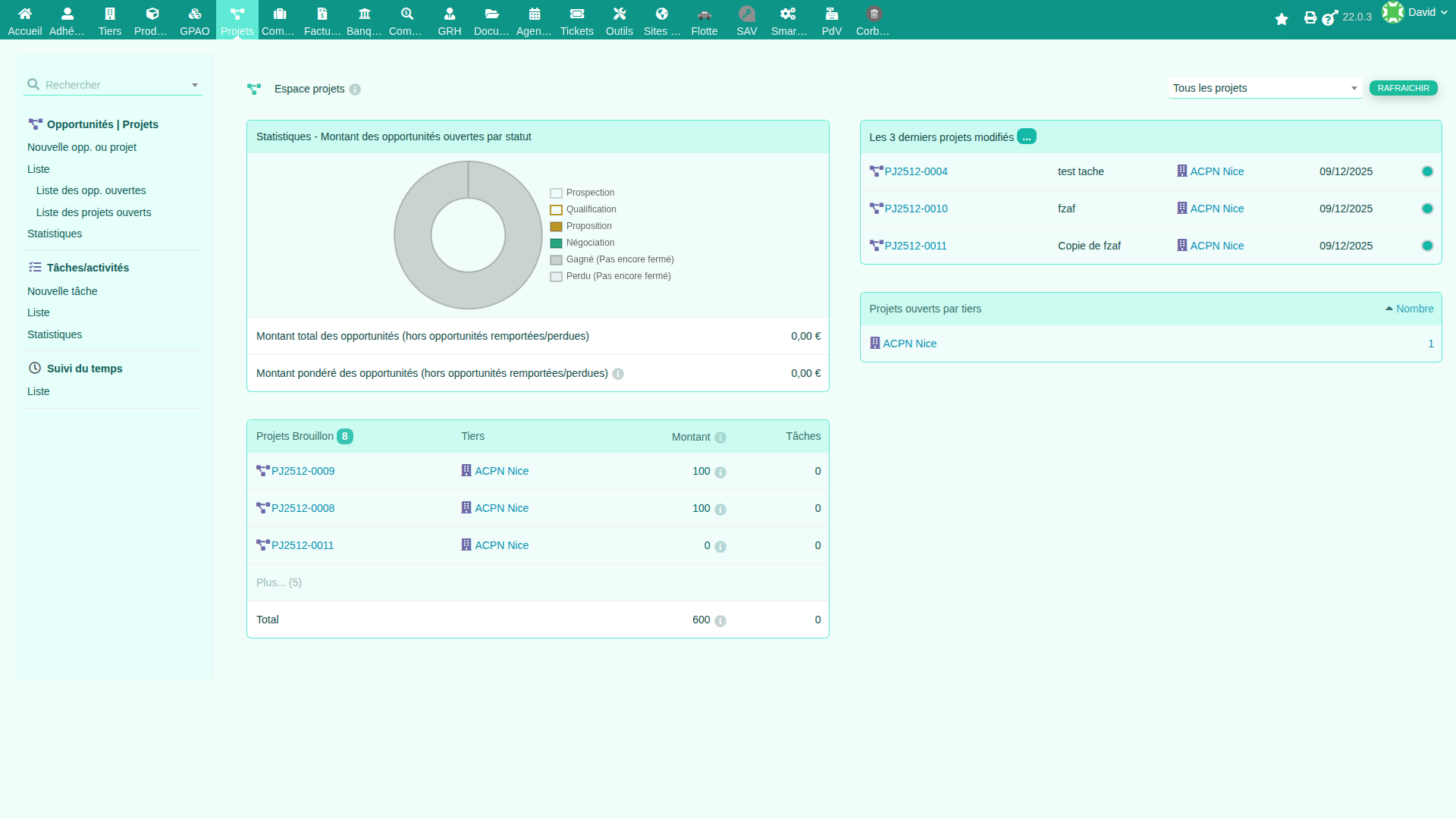The height and width of the screenshot is (819, 1456).
Task: Open the Tickets module icon
Action: pyautogui.click(x=576, y=14)
